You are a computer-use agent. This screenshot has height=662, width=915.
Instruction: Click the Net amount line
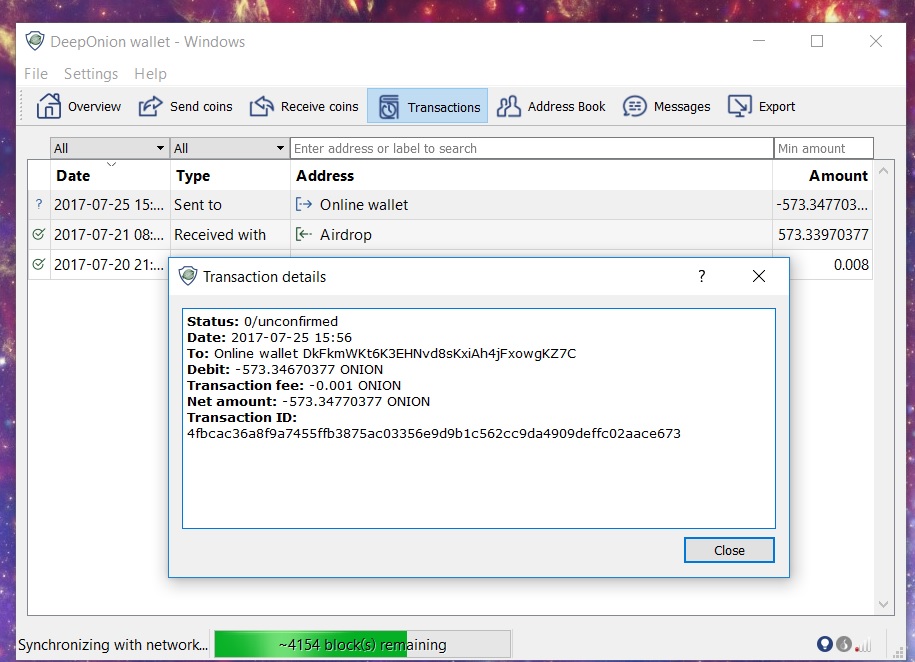point(308,402)
